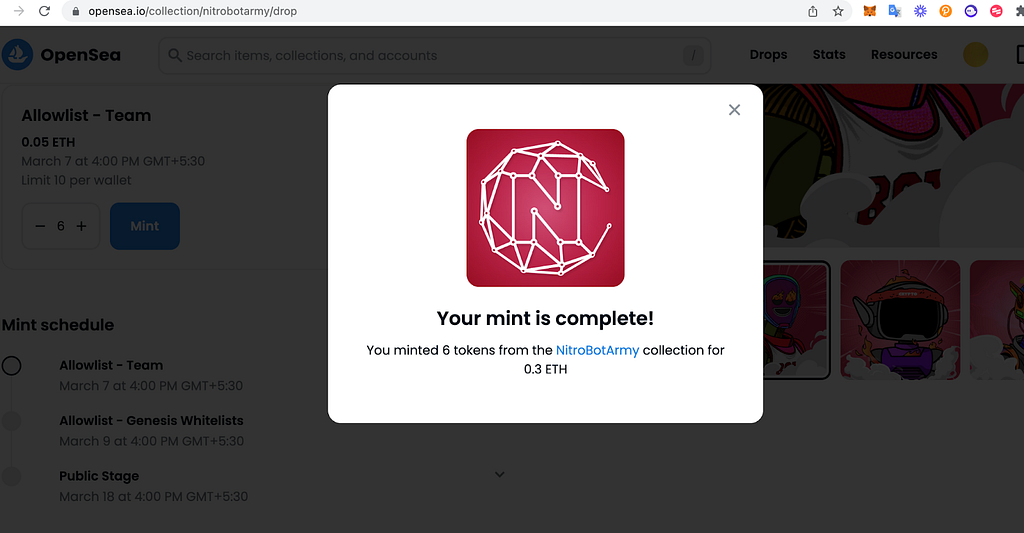Viewport: 1024px width, 533px height.
Task: Close the mint complete dialog
Action: coord(734,110)
